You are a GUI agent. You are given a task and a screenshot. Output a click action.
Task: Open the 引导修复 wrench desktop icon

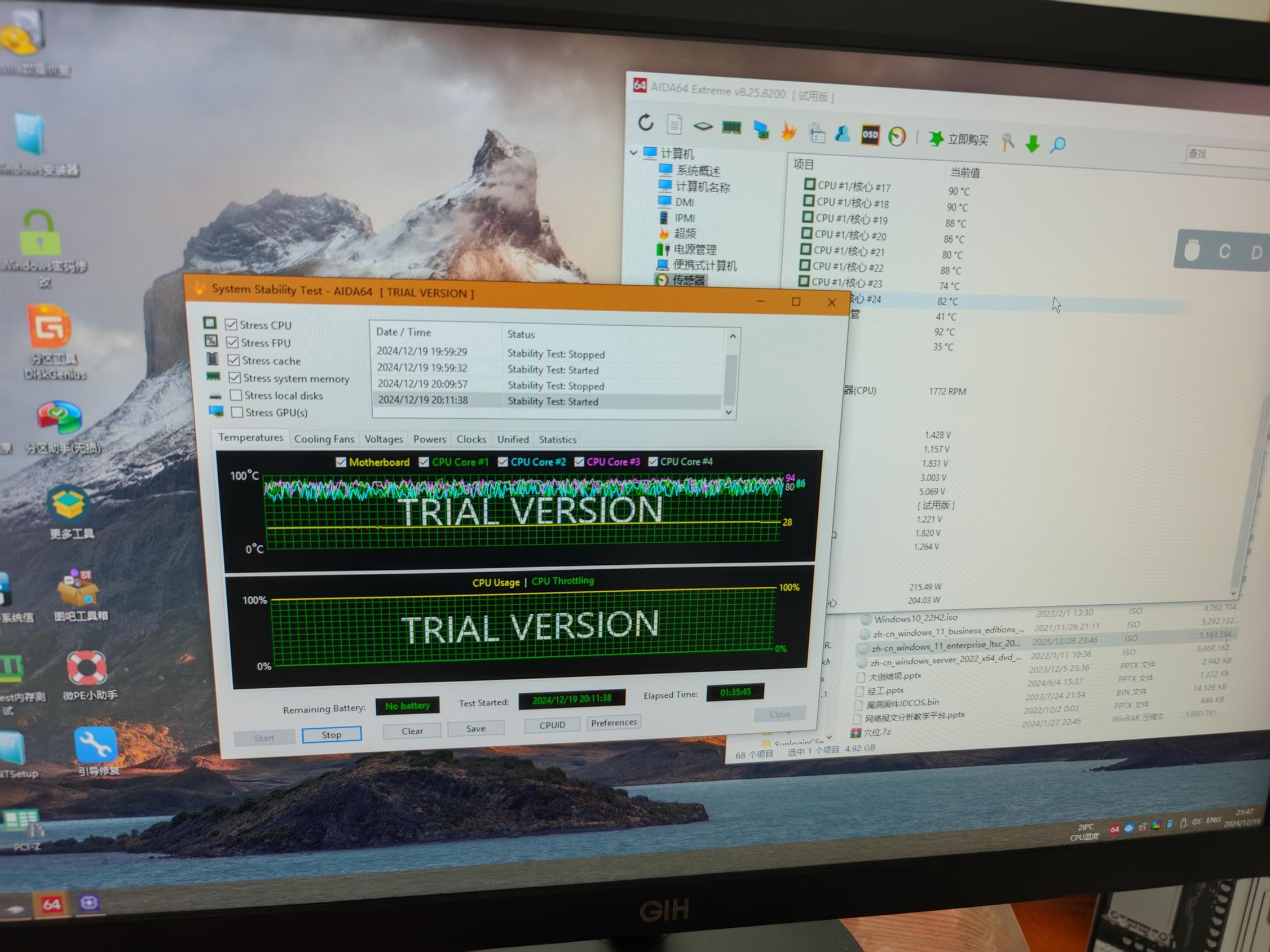click(x=96, y=745)
